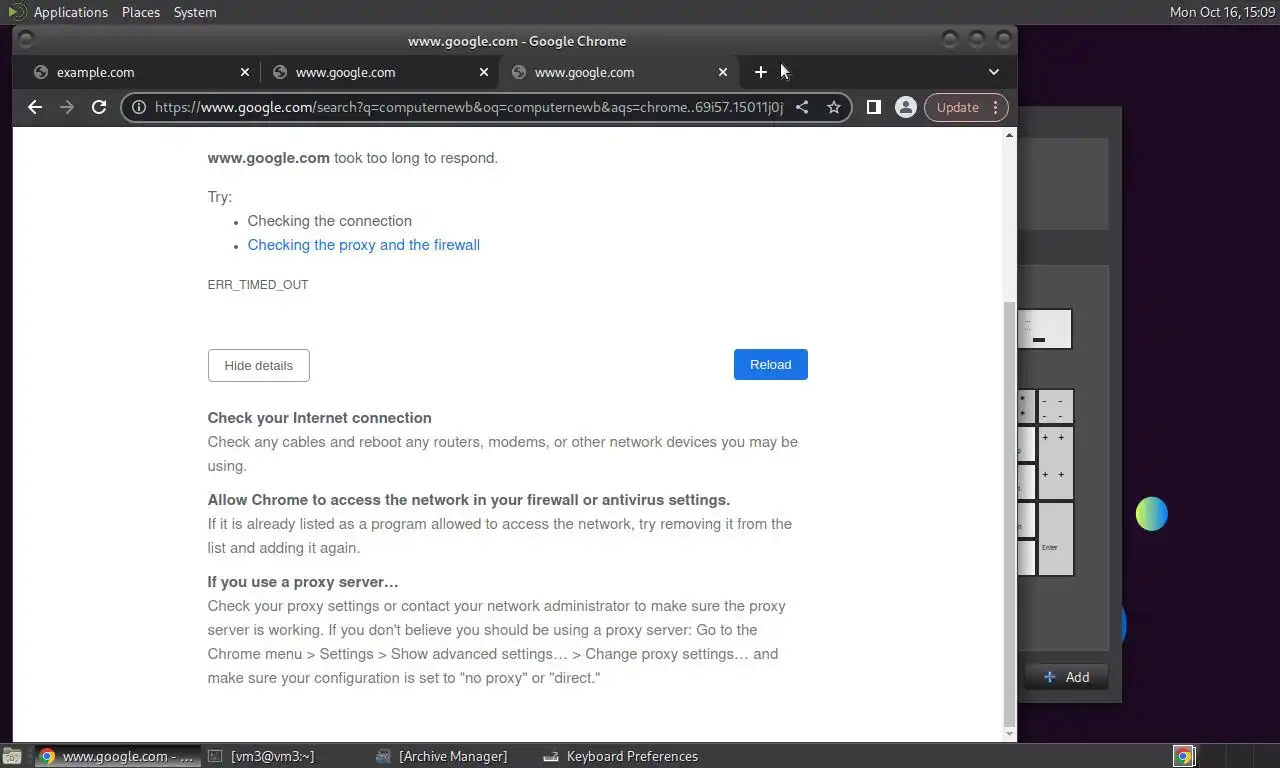Open a new tab with plus icon
This screenshot has width=1280, height=768.
tap(761, 72)
